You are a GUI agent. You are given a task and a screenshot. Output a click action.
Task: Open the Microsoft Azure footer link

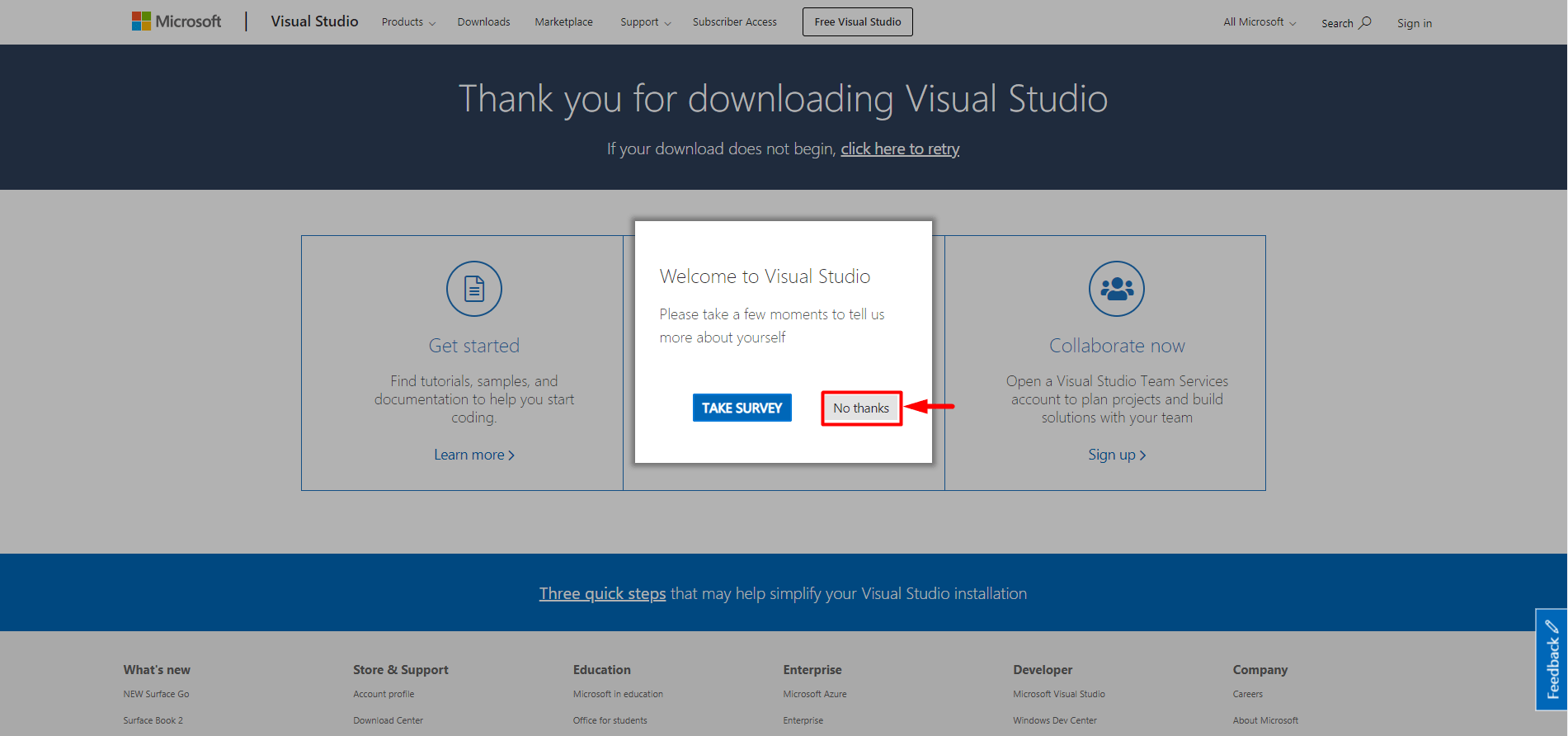pos(815,694)
